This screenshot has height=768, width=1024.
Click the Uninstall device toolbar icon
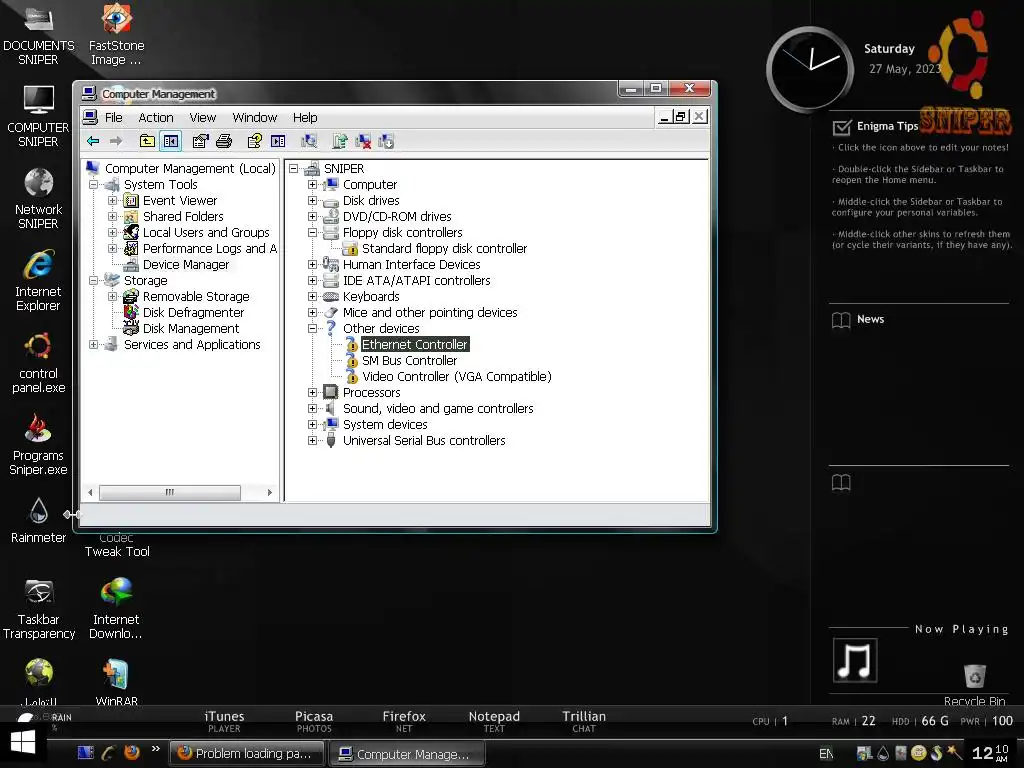363,140
